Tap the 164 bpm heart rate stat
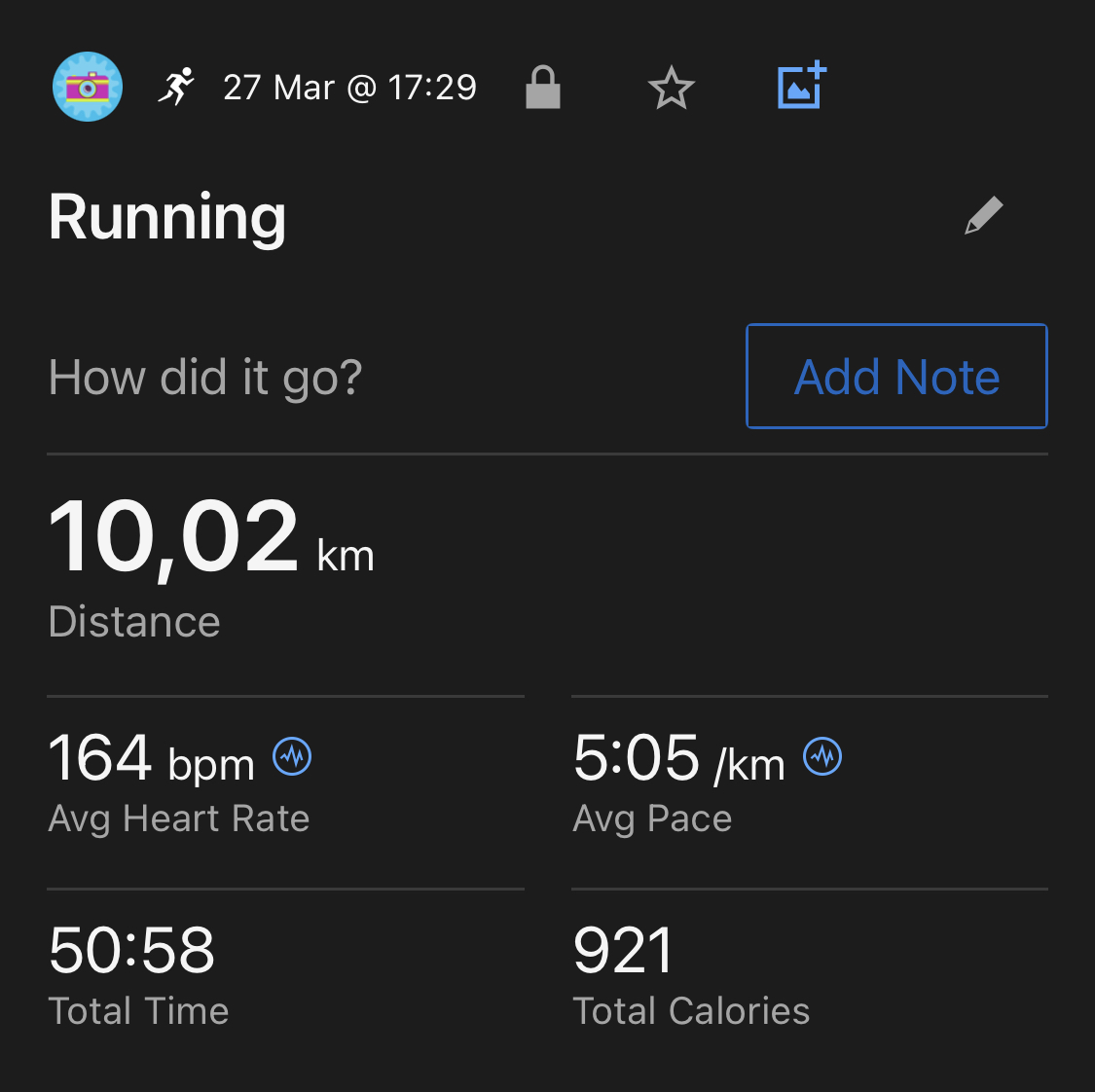This screenshot has height=1092, width=1095. pos(151,758)
